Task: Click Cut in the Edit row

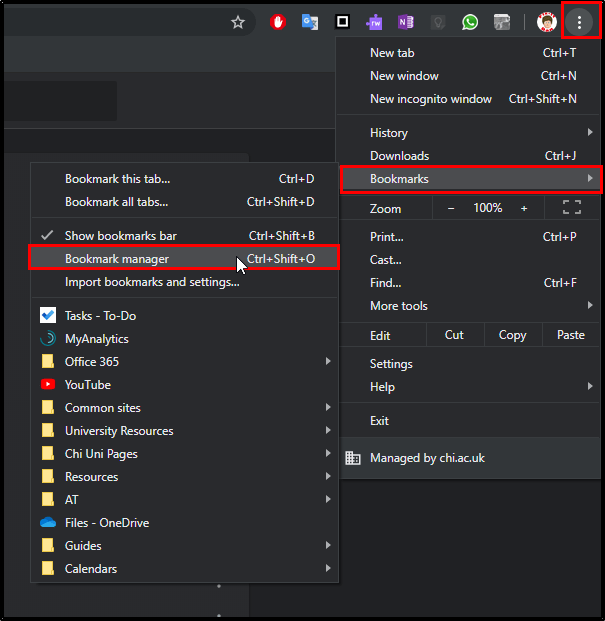Action: (x=454, y=335)
